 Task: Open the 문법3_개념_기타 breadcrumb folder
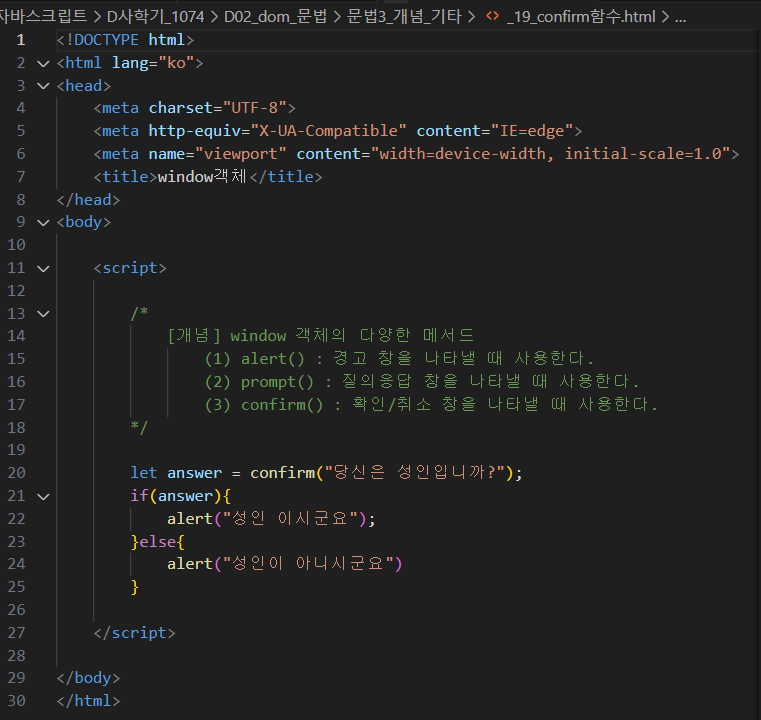pos(404,17)
